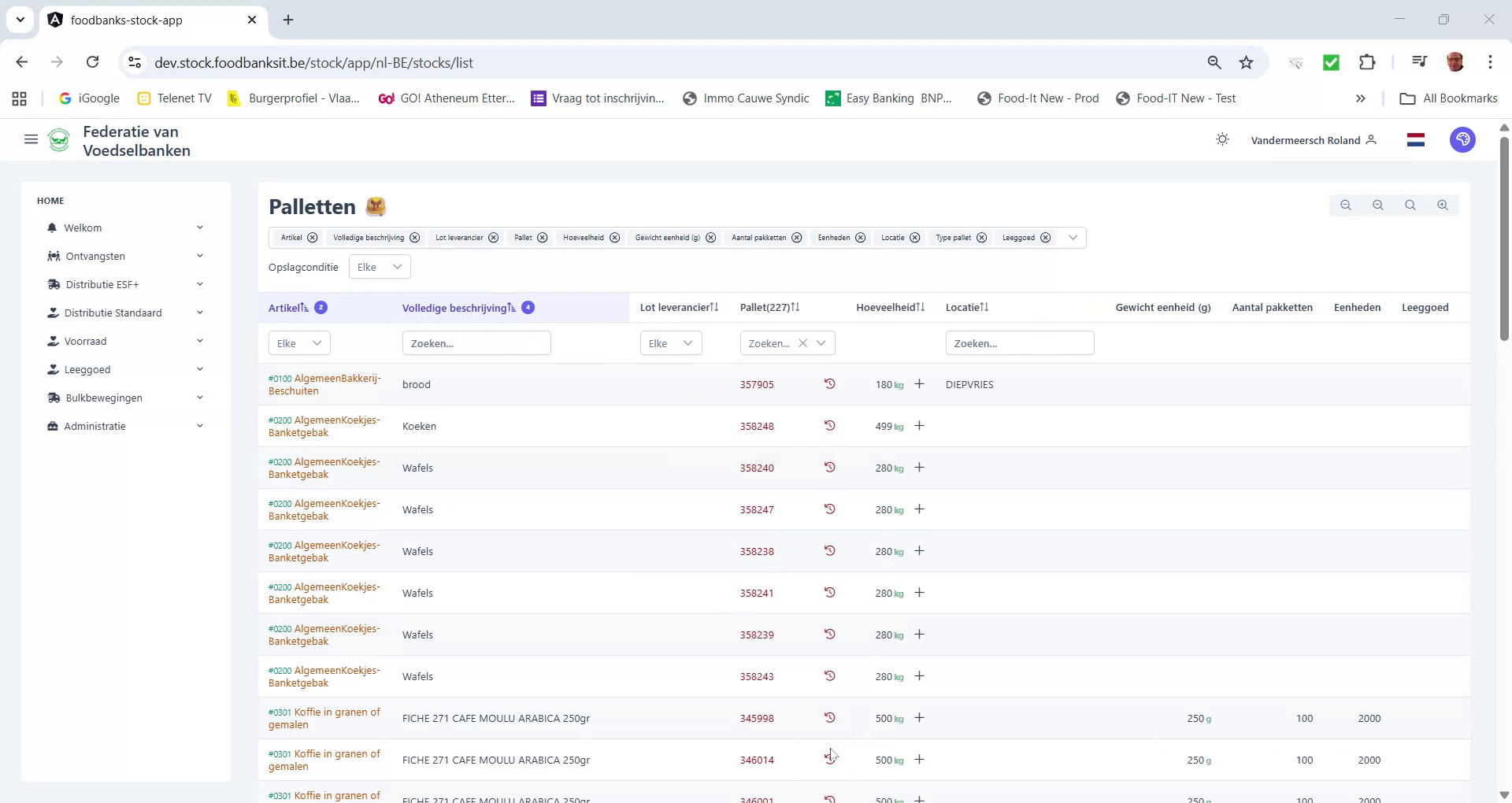Toggle sorting on the Pallet column

click(795, 307)
